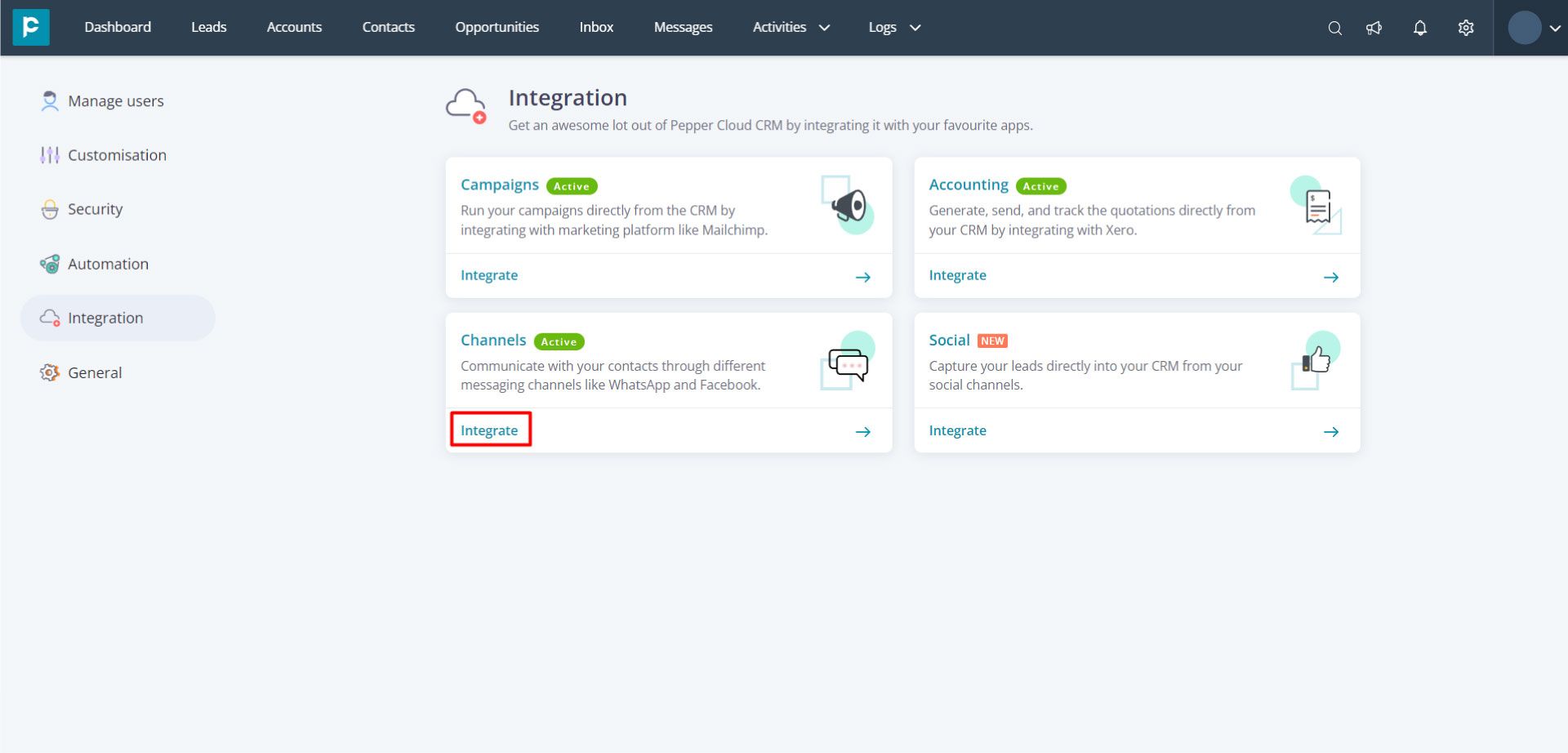Image resolution: width=1568 pixels, height=753 pixels.
Task: Select General in sidebar
Action: click(x=95, y=372)
